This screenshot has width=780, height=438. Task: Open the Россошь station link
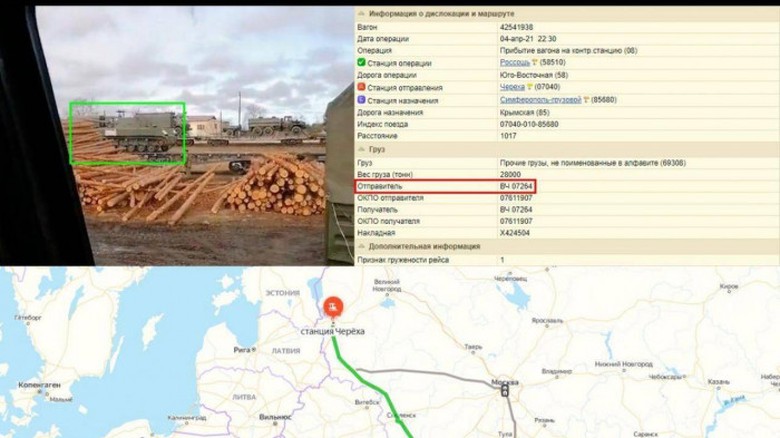click(514, 62)
